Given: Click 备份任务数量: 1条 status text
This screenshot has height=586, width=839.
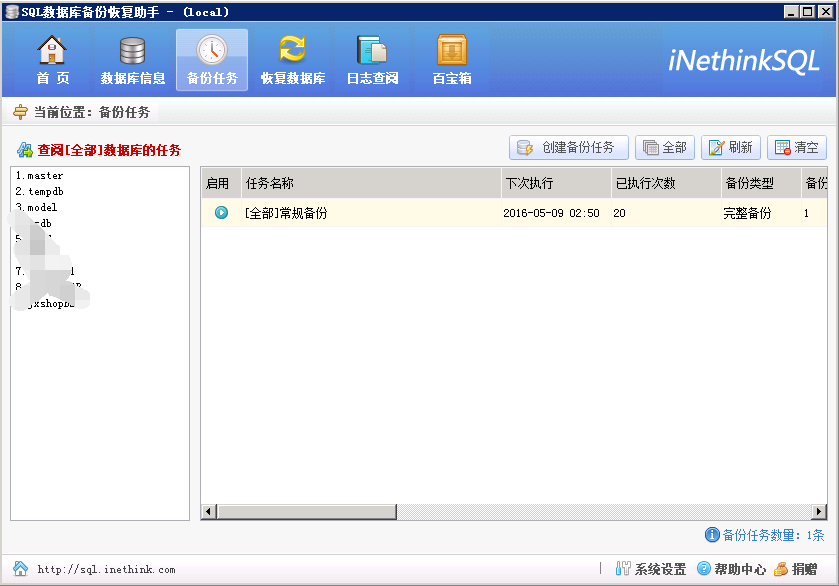Looking at the screenshot, I should [773, 535].
